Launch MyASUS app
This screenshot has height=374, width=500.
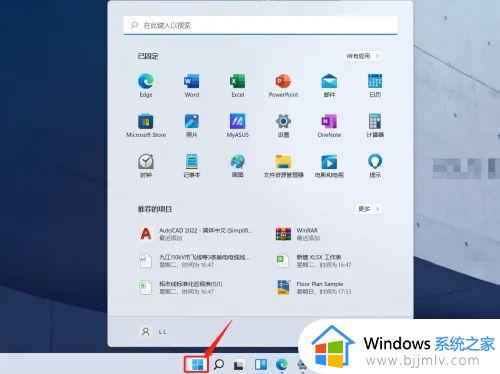[x=238, y=126]
